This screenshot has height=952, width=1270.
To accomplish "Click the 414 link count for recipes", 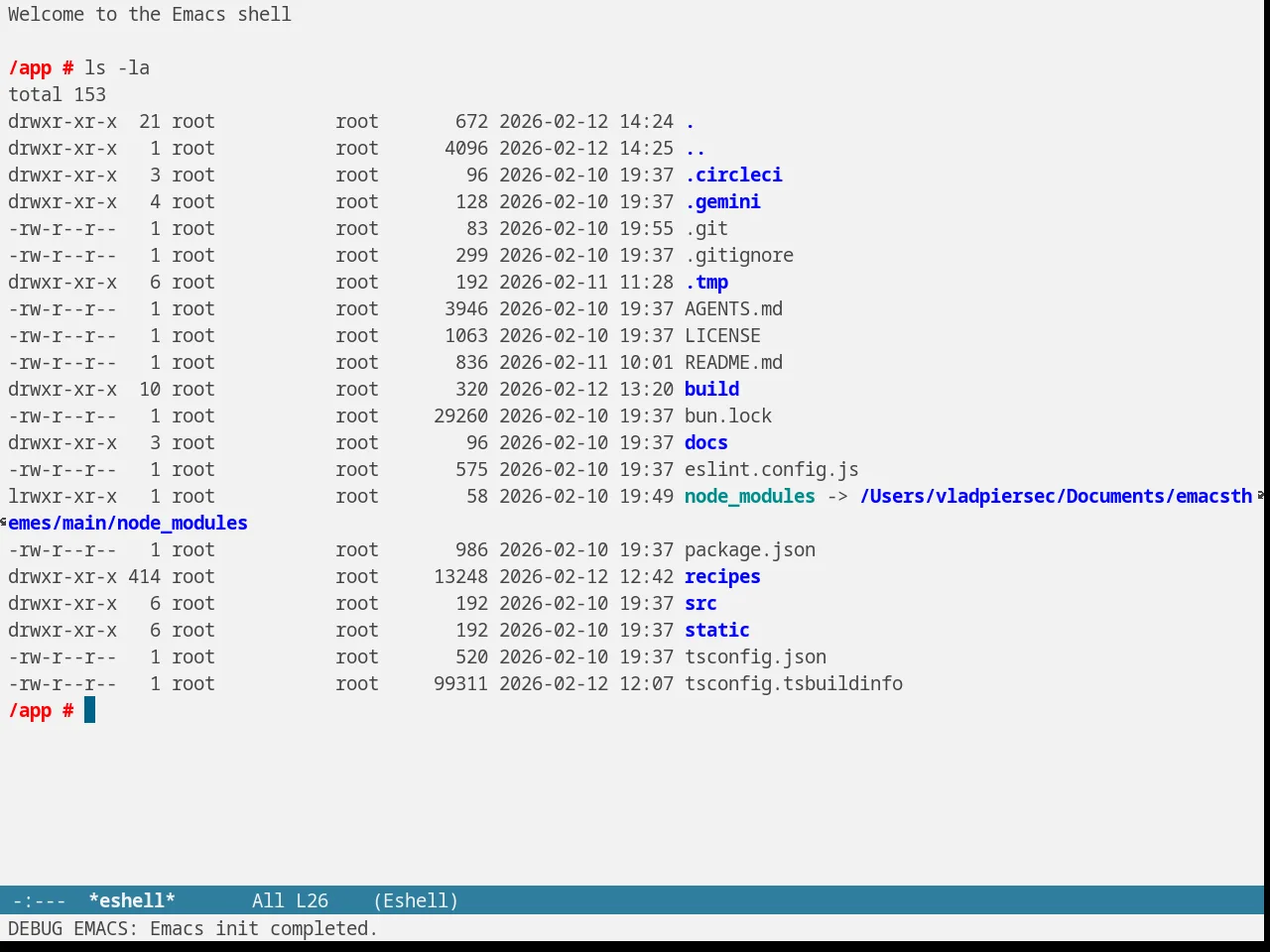I will [144, 577].
